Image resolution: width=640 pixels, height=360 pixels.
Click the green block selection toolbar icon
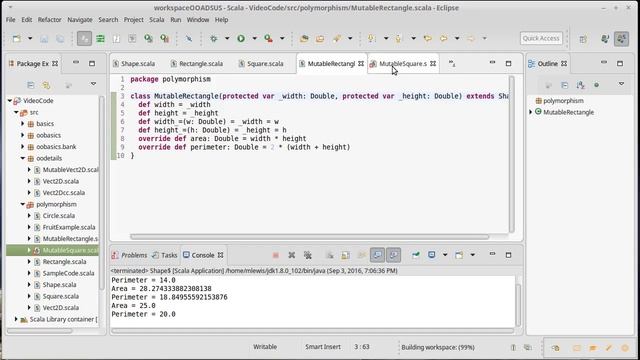(x=100, y=39)
